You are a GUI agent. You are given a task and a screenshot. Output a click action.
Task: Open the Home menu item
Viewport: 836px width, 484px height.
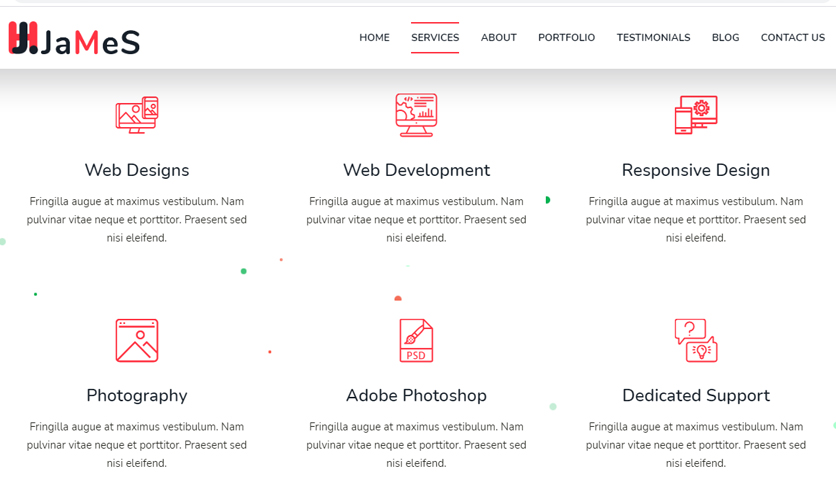(x=374, y=37)
